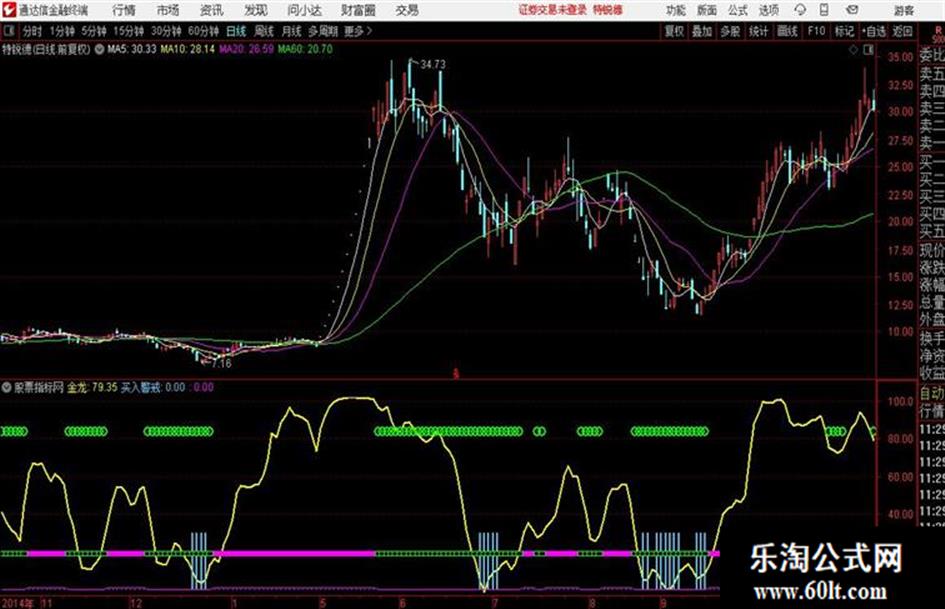The width and height of the screenshot is (945, 609).
Task: Switch to the 1分钟 period tab
Action: point(62,31)
